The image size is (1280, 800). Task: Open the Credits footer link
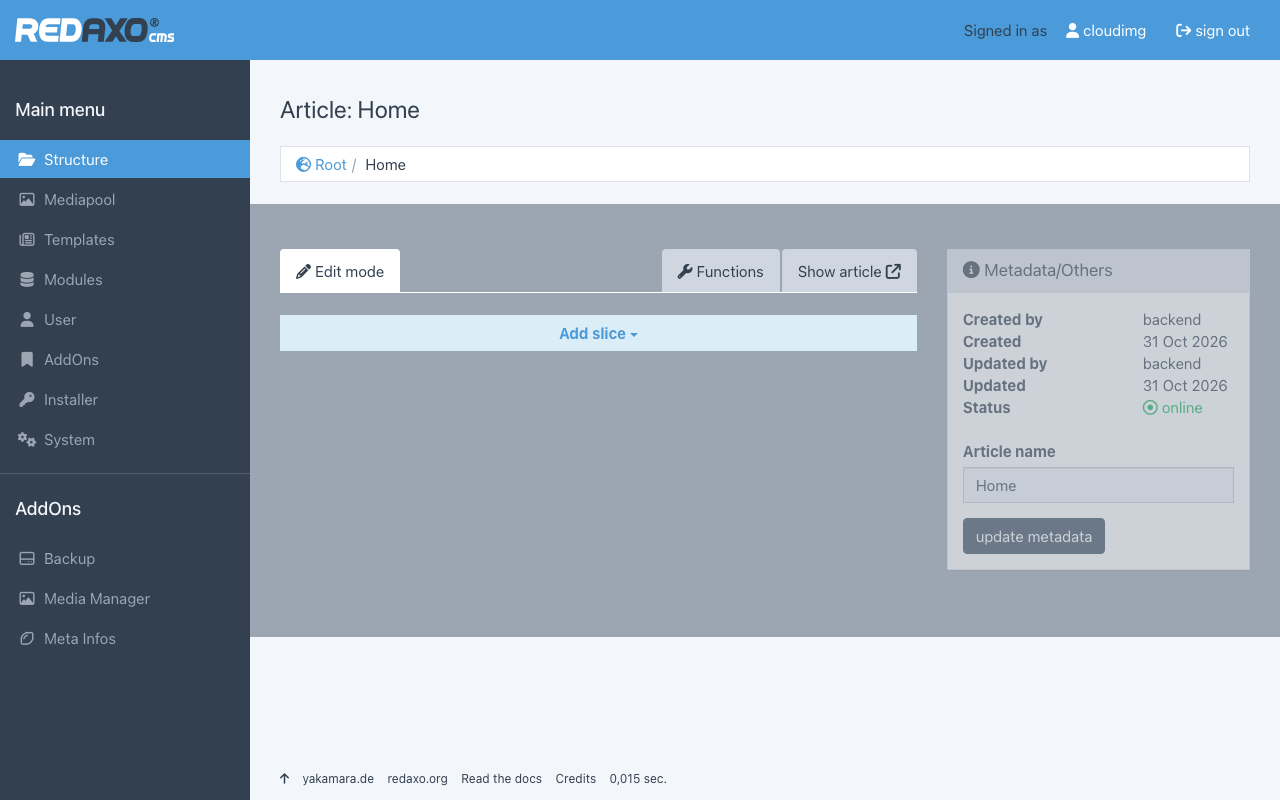click(576, 779)
